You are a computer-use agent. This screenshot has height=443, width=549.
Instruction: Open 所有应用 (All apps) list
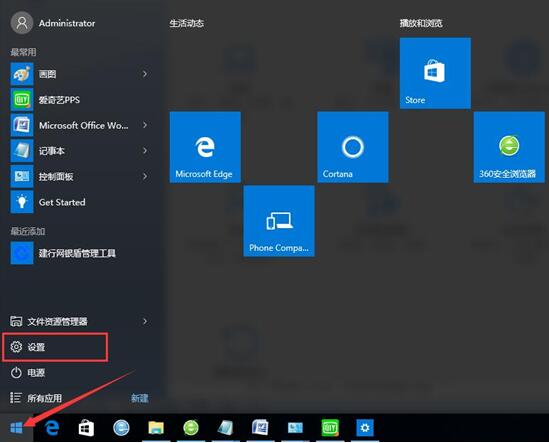(x=36, y=398)
